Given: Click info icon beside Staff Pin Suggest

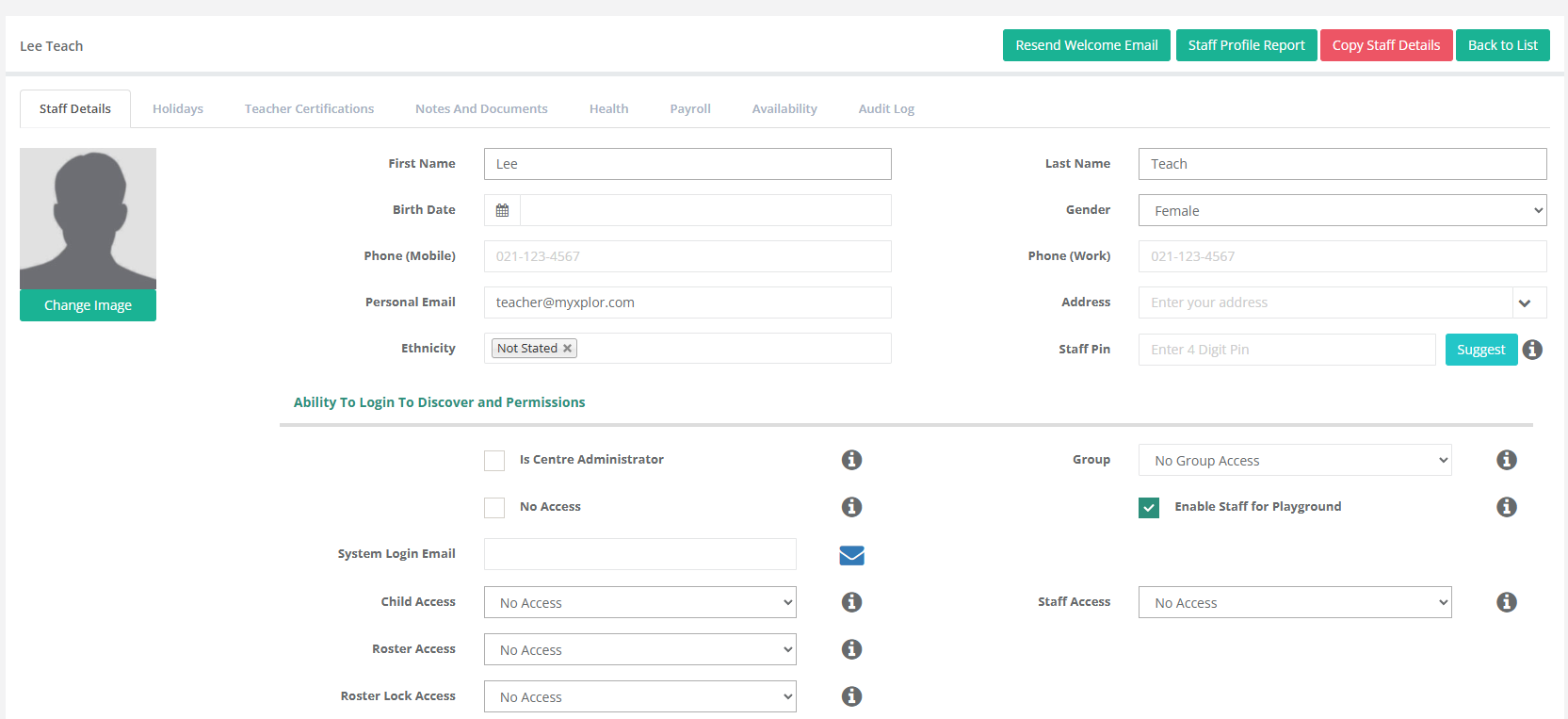Looking at the screenshot, I should pyautogui.click(x=1532, y=350).
